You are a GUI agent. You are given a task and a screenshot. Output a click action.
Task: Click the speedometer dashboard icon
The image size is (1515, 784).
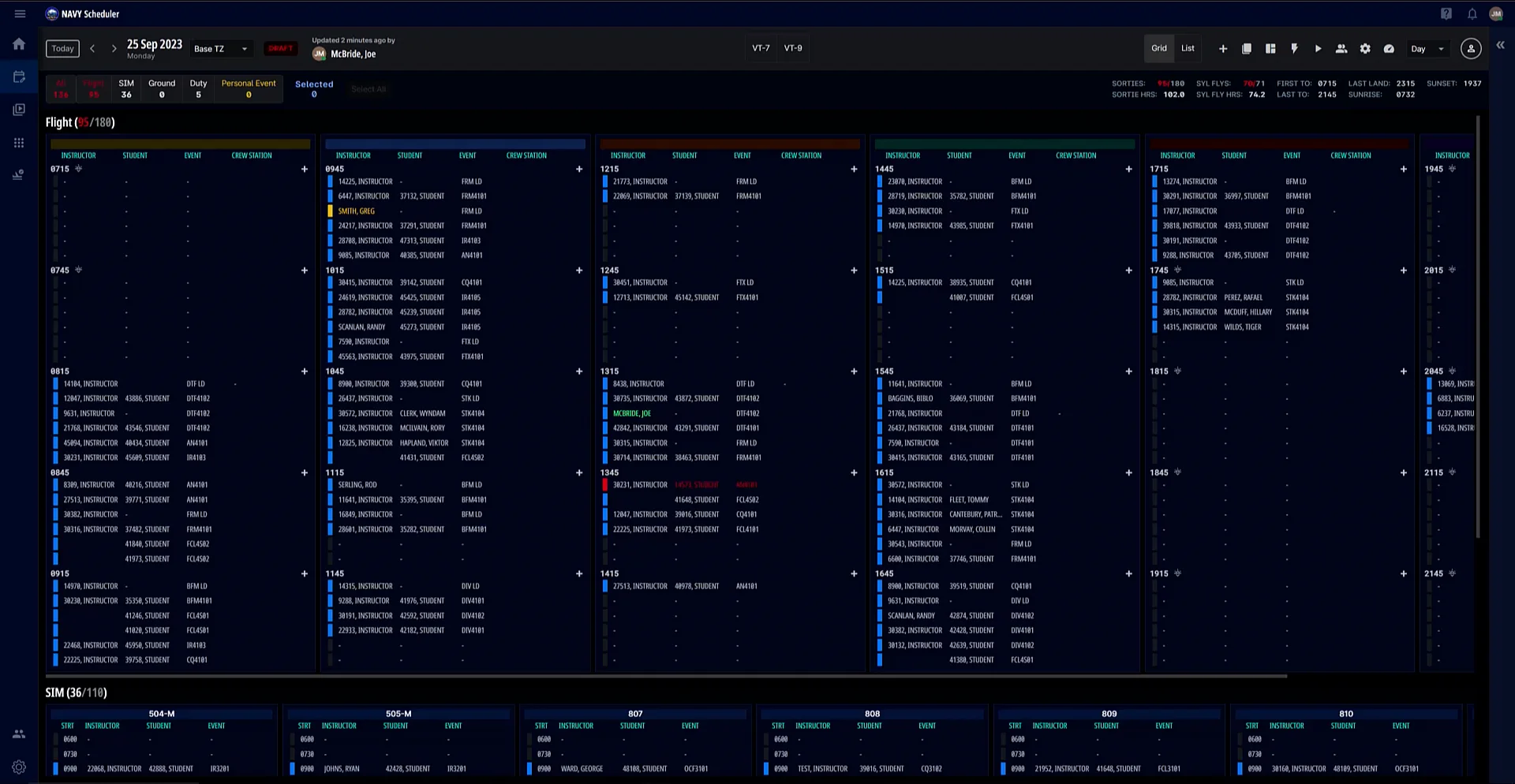(1389, 49)
